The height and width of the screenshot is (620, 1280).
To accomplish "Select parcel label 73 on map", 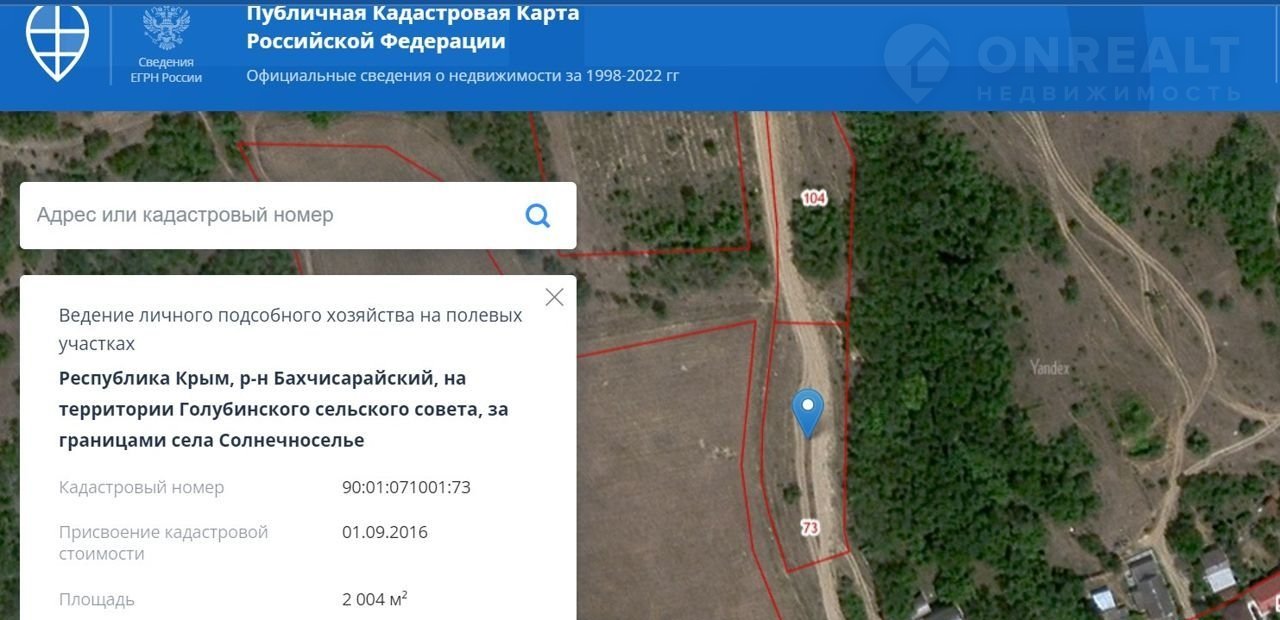I will (810, 527).
